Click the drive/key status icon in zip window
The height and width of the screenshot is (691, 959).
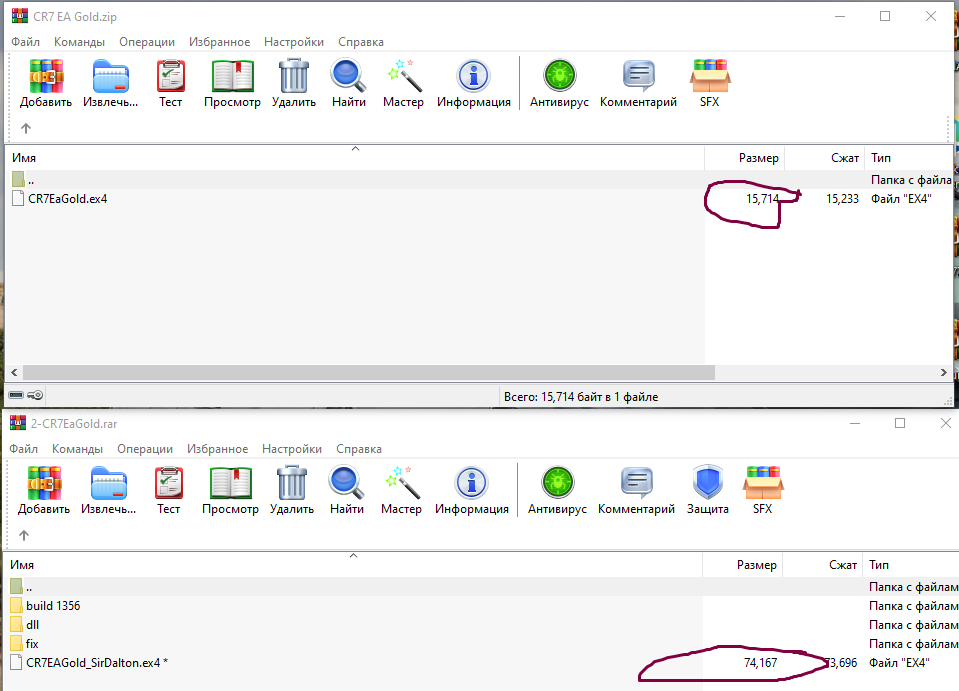coord(26,395)
